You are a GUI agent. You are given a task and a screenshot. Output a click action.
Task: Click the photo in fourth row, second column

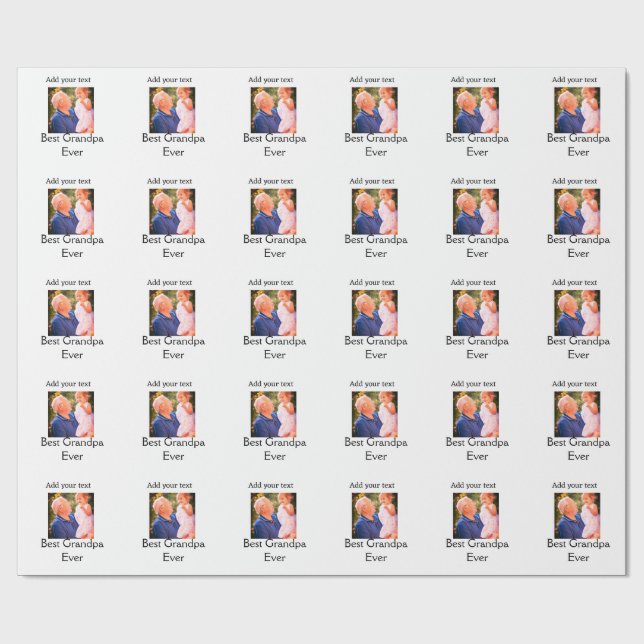point(173,414)
